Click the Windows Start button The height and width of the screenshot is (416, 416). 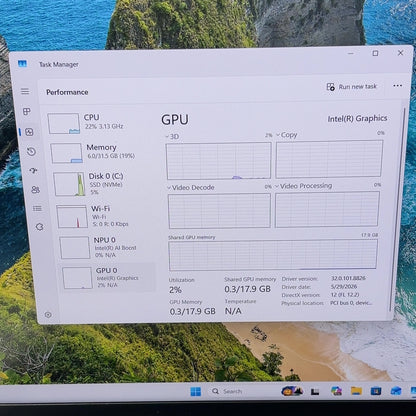point(196,391)
